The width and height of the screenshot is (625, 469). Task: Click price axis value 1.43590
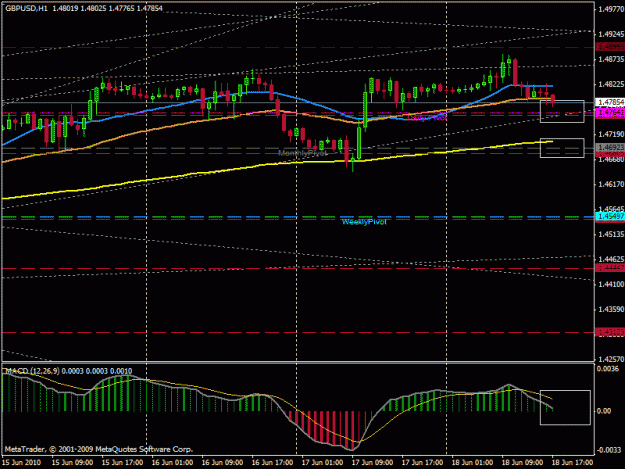(611, 309)
